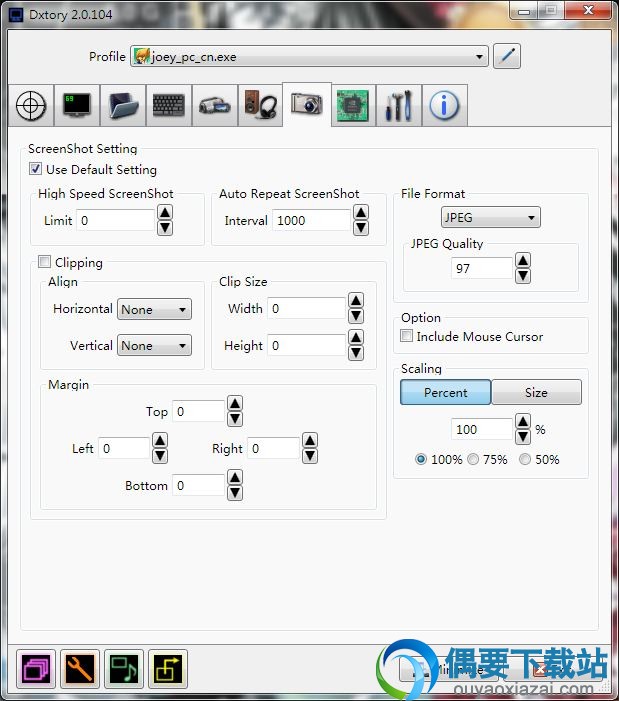The image size is (619, 701).
Task: Select the 50% scaling radio button
Action: (525, 459)
